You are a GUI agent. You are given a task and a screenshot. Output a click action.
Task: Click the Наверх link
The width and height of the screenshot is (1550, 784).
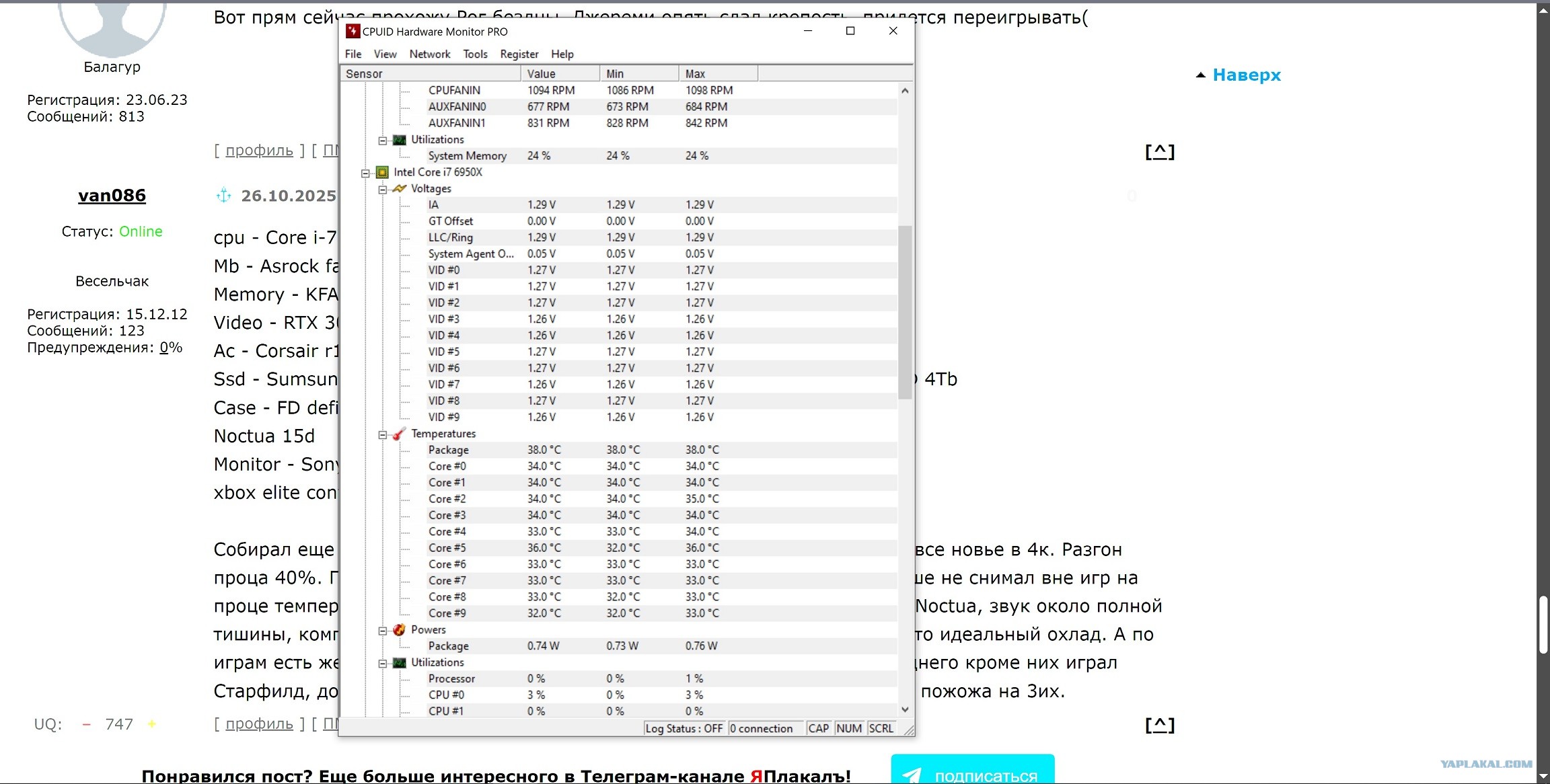(1247, 75)
